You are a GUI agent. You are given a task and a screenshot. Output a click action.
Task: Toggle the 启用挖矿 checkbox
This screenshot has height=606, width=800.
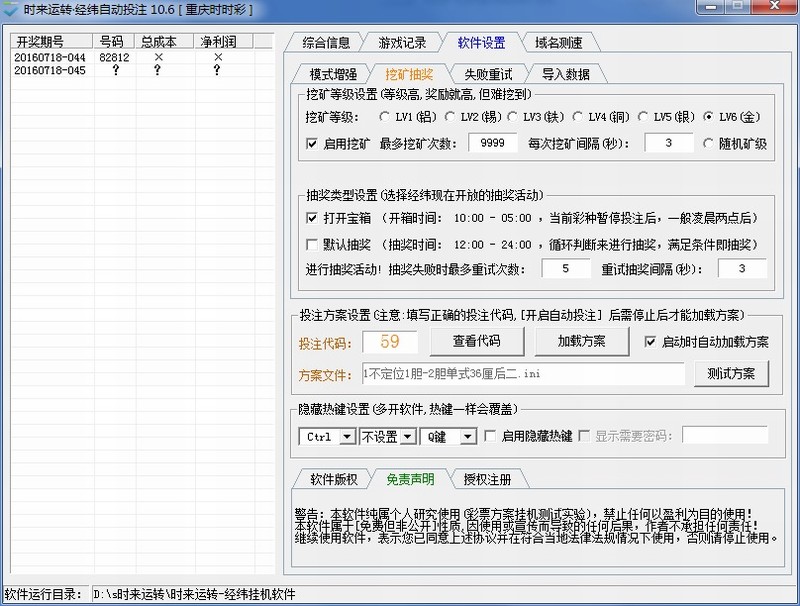[x=312, y=144]
